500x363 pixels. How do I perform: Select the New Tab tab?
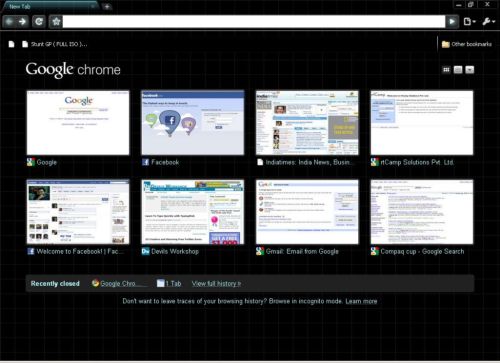(x=50, y=6)
